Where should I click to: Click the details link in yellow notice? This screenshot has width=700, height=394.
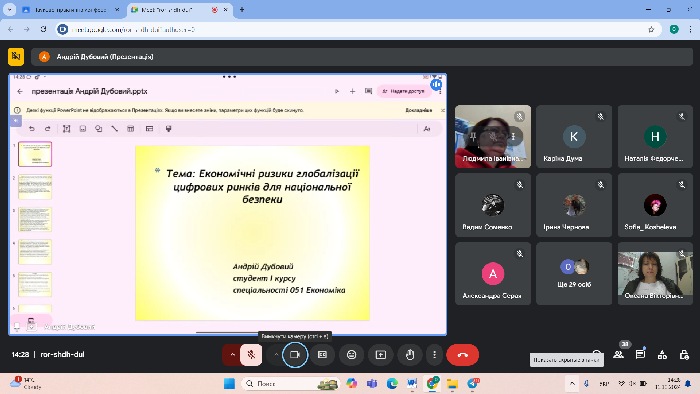click(x=418, y=110)
